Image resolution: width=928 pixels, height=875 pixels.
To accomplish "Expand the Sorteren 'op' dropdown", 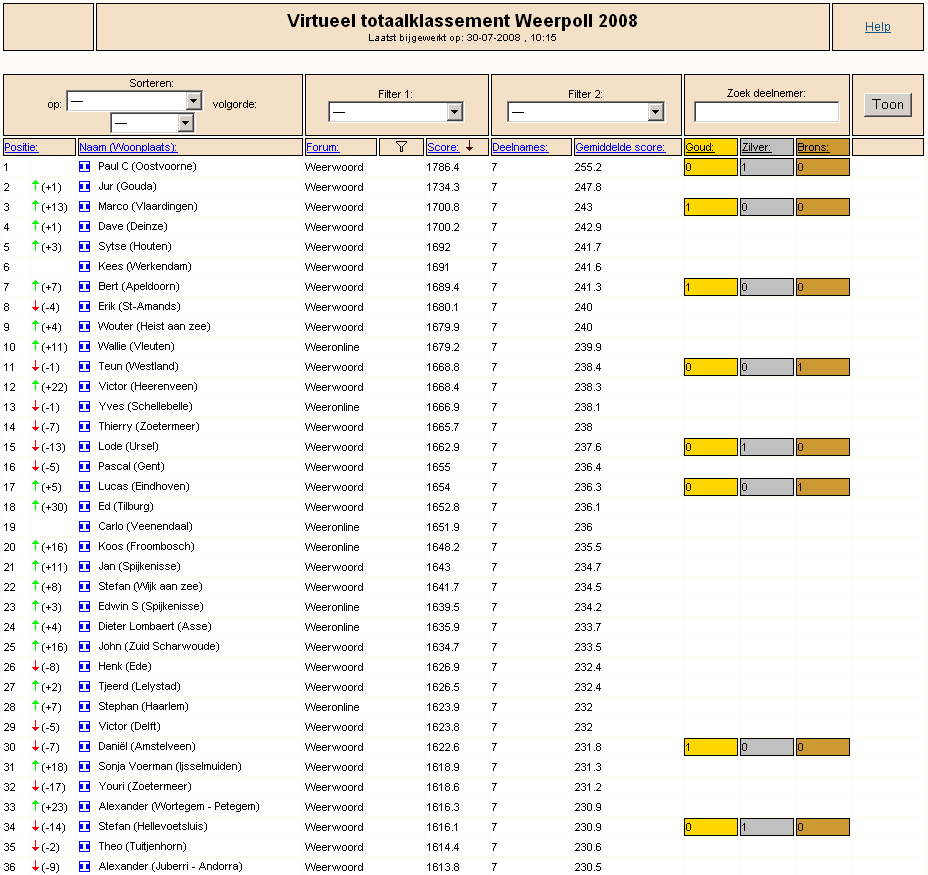I will coord(135,101).
